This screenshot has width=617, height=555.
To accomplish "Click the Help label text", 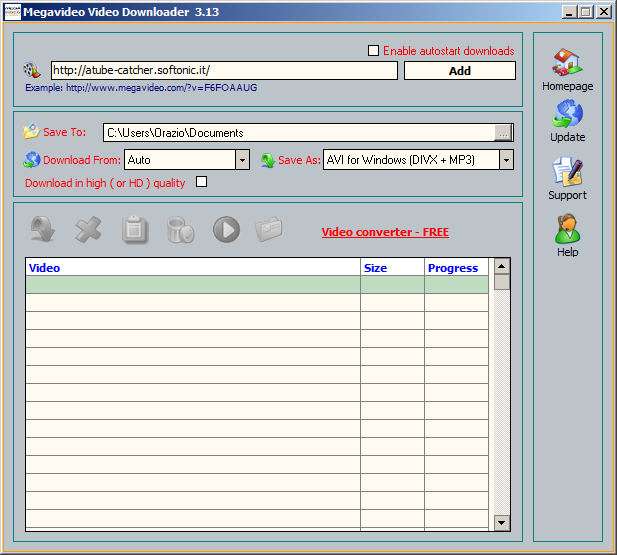I will tap(567, 252).
